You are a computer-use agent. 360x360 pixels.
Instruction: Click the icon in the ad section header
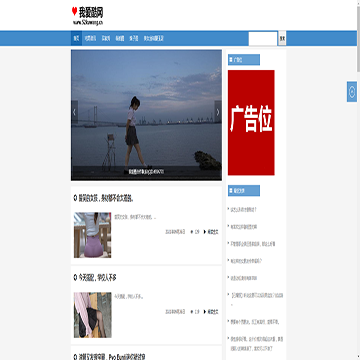(x=231, y=60)
